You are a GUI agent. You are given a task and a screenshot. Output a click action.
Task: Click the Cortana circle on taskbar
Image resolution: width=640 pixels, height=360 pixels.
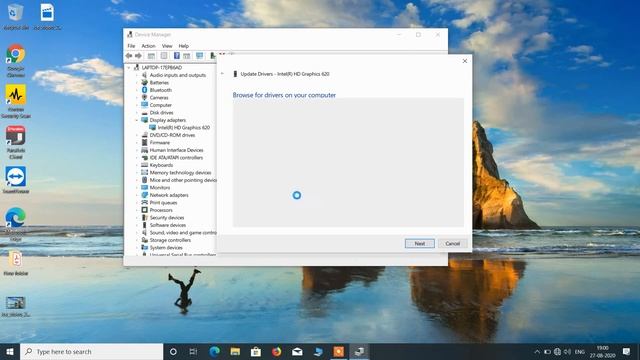173,351
